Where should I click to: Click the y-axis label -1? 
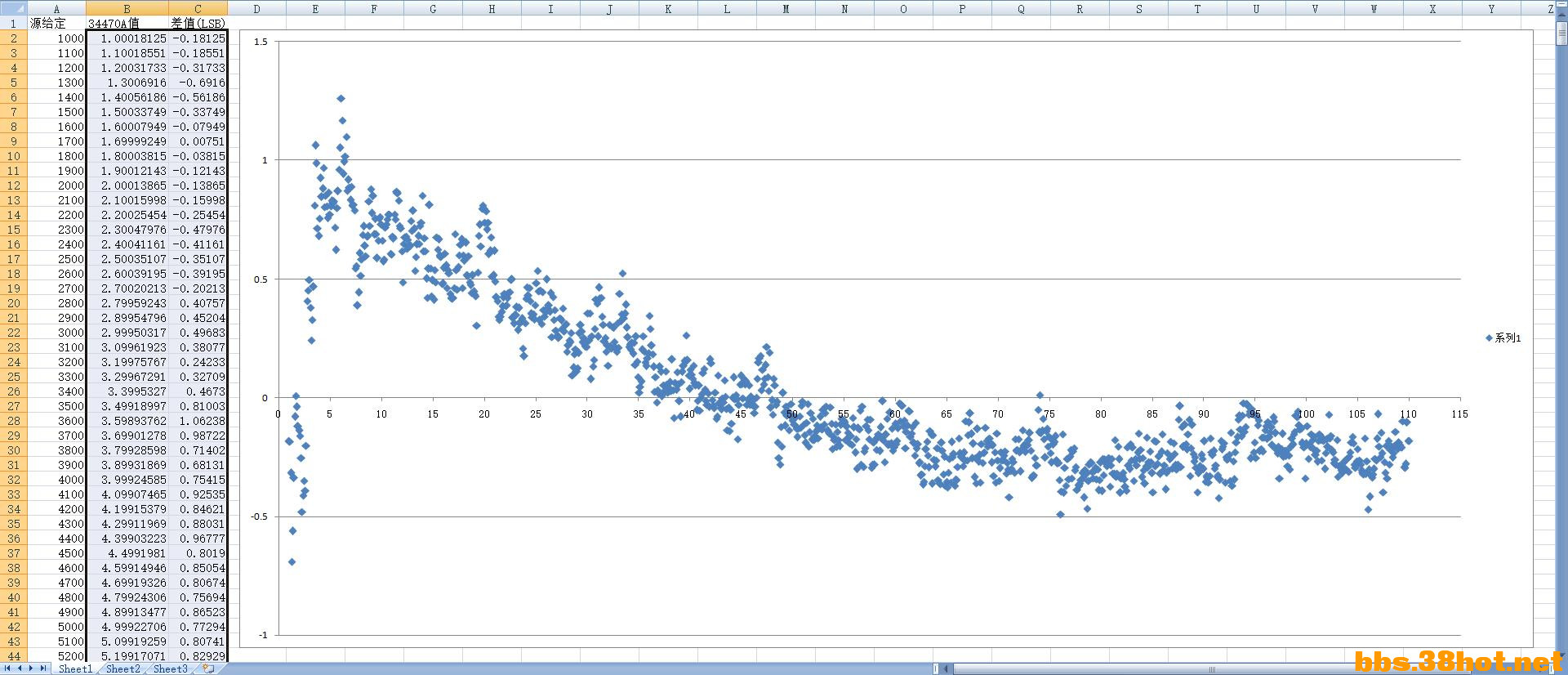click(262, 635)
